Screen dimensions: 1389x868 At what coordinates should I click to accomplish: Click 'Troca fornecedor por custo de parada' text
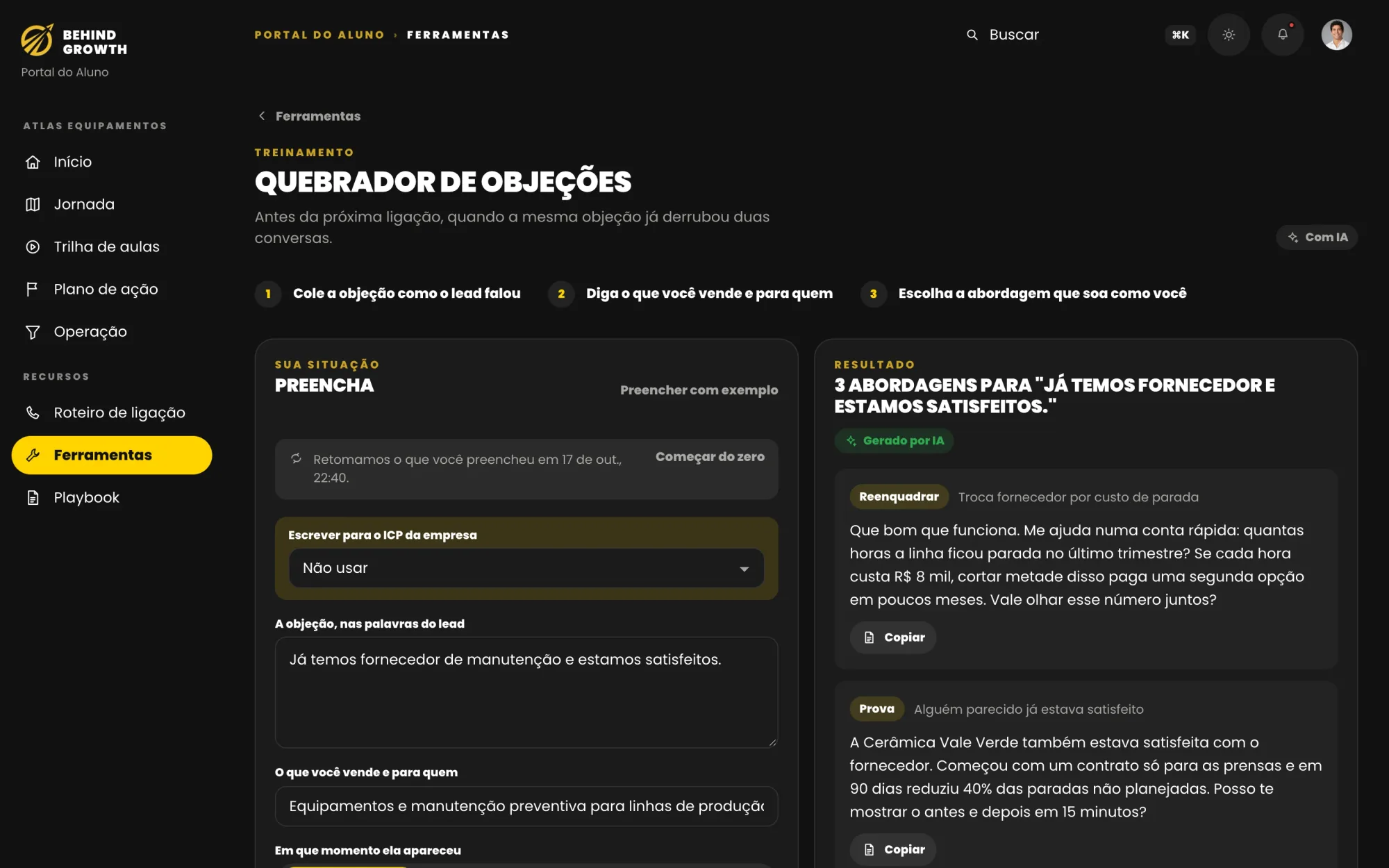click(x=1079, y=497)
